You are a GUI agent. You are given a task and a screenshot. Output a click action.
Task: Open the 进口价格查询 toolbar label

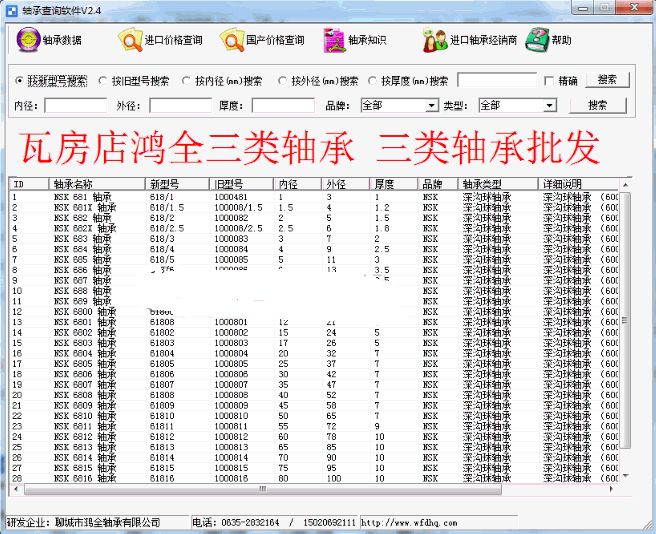click(174, 40)
